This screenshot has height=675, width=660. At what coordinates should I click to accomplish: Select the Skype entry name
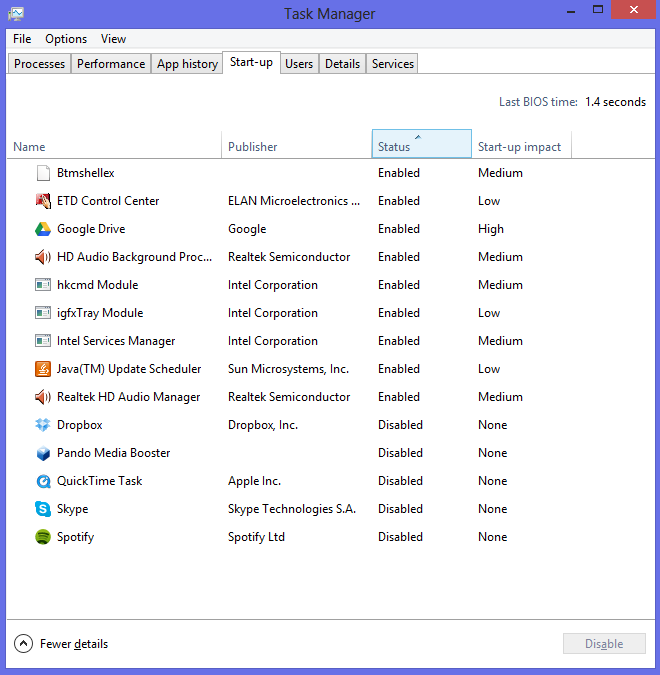click(73, 509)
